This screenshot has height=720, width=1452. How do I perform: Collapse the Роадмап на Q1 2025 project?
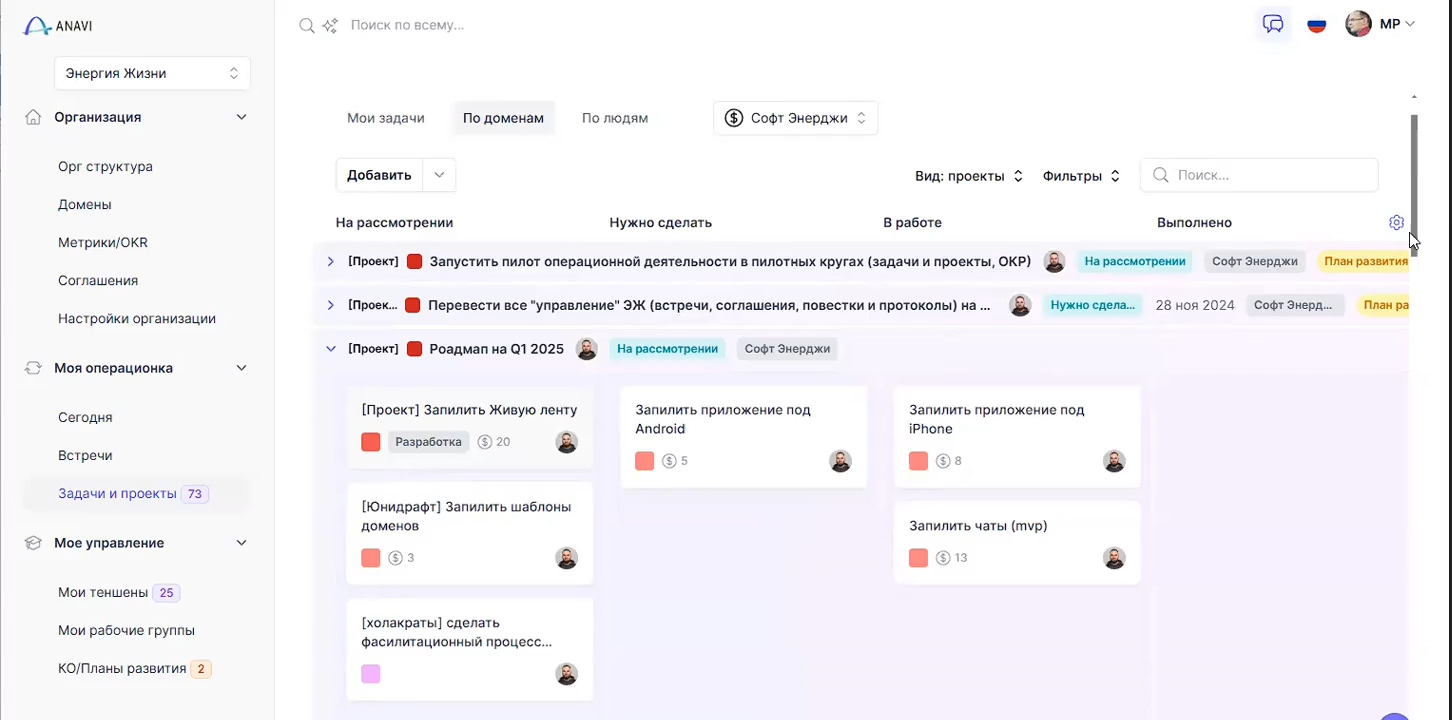pos(331,349)
